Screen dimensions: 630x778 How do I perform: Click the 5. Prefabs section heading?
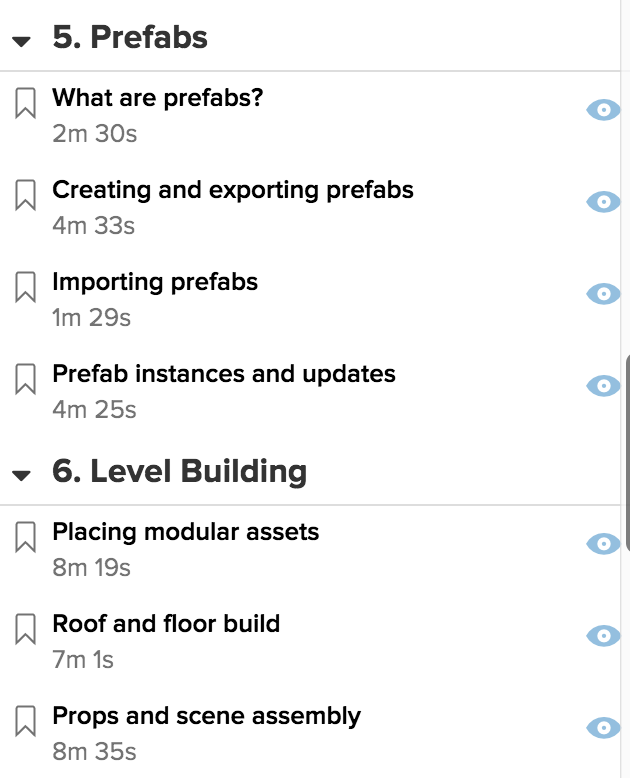click(130, 37)
